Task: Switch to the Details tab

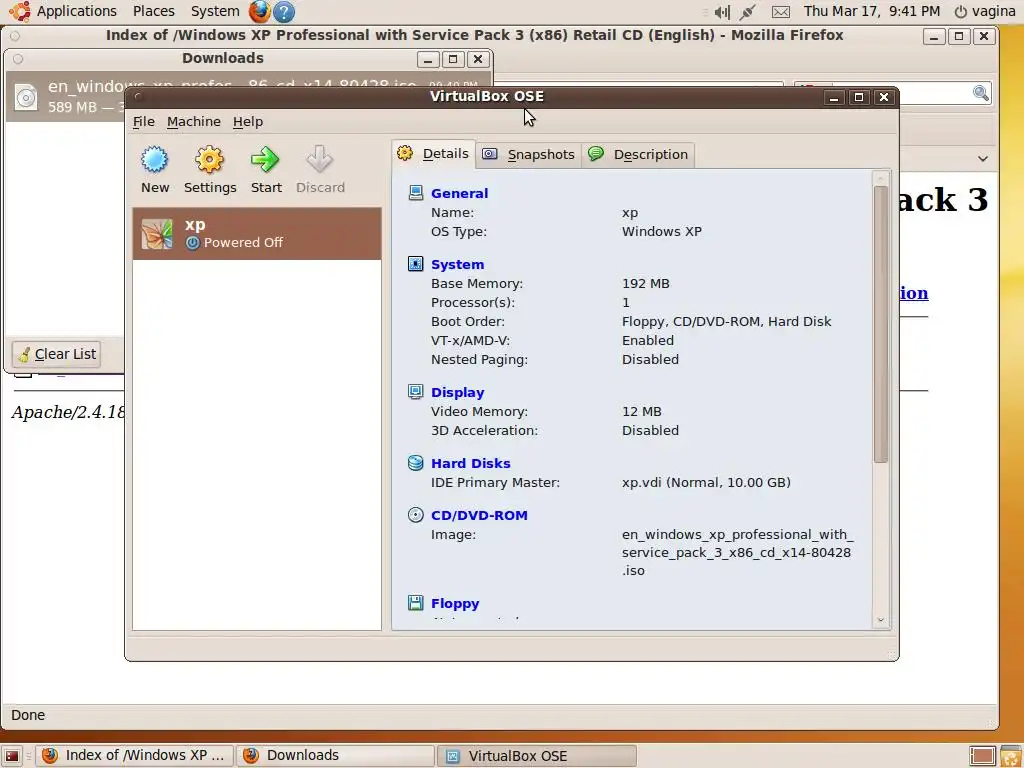Action: tap(434, 154)
